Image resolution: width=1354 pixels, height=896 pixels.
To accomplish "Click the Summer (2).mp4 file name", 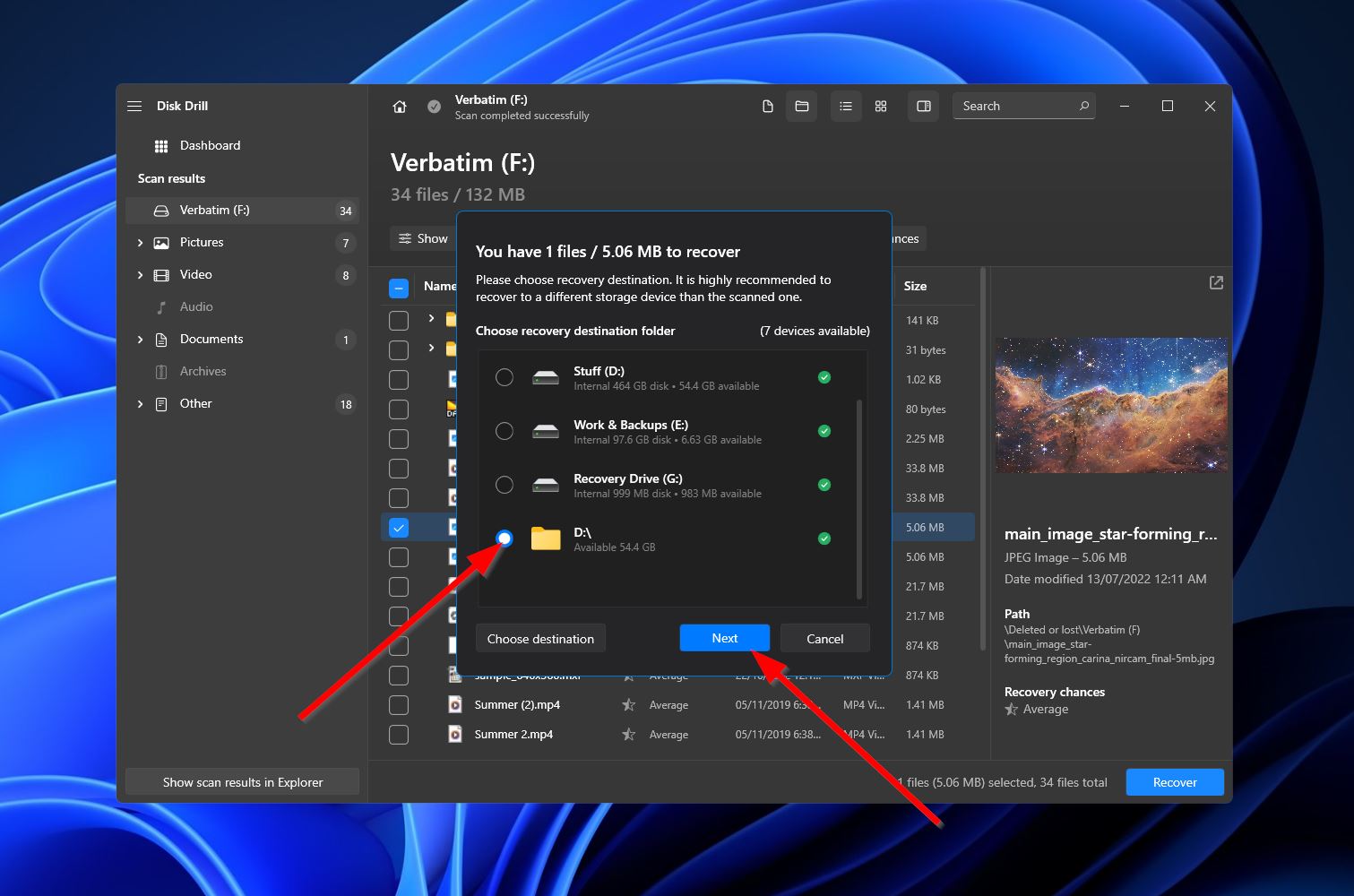I will click(x=517, y=705).
